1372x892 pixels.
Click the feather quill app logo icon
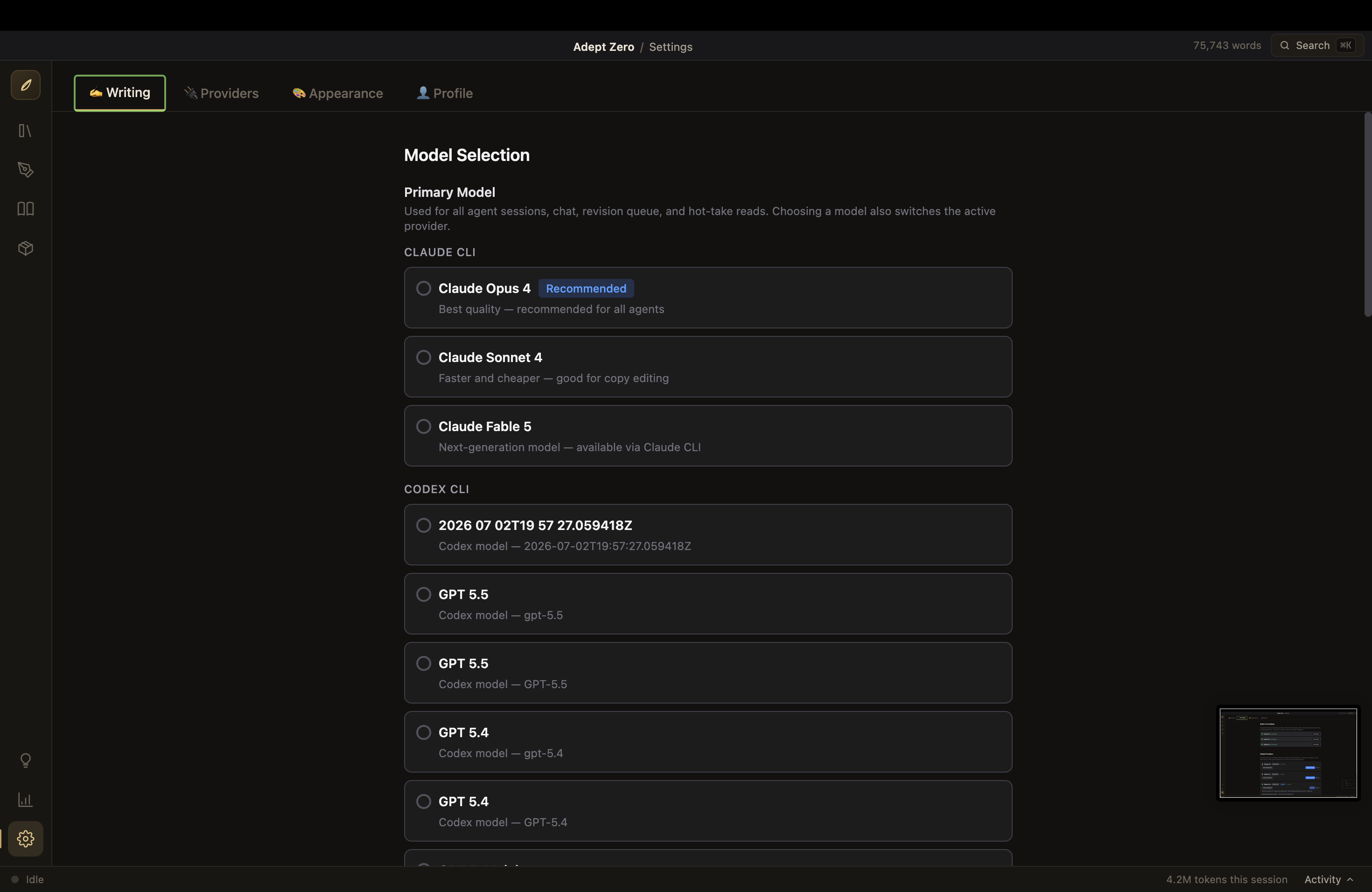click(25, 85)
